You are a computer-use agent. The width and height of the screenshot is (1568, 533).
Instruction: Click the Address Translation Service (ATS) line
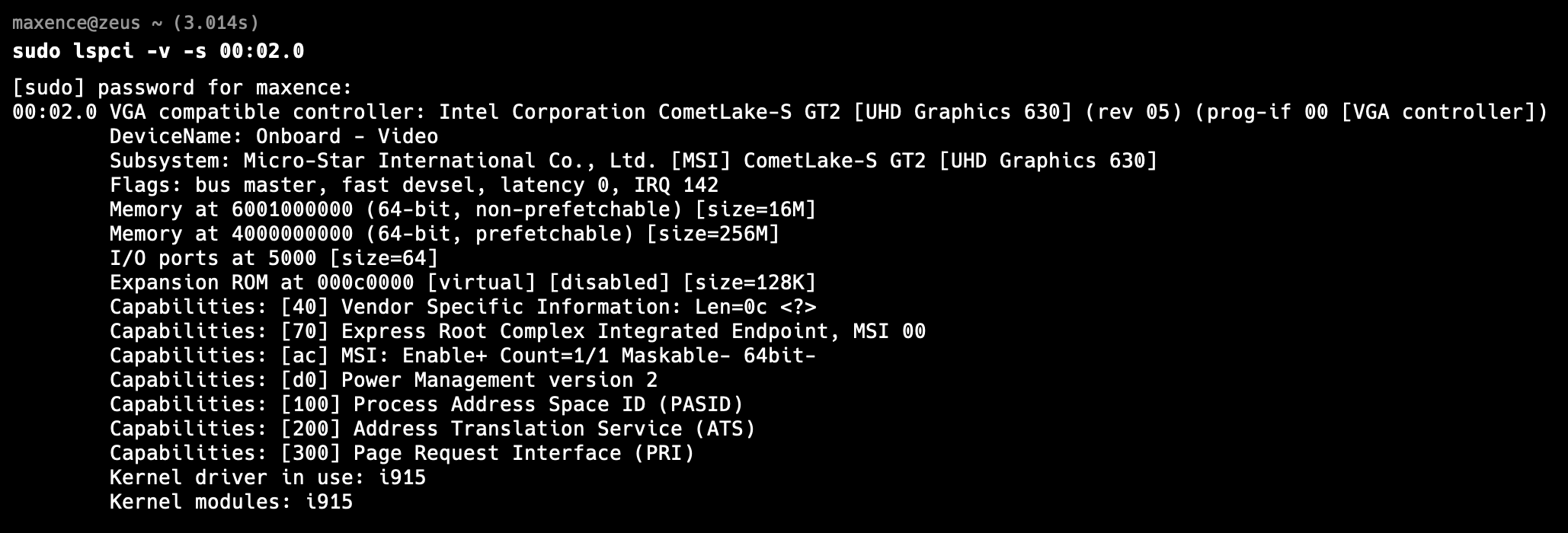pos(433,429)
